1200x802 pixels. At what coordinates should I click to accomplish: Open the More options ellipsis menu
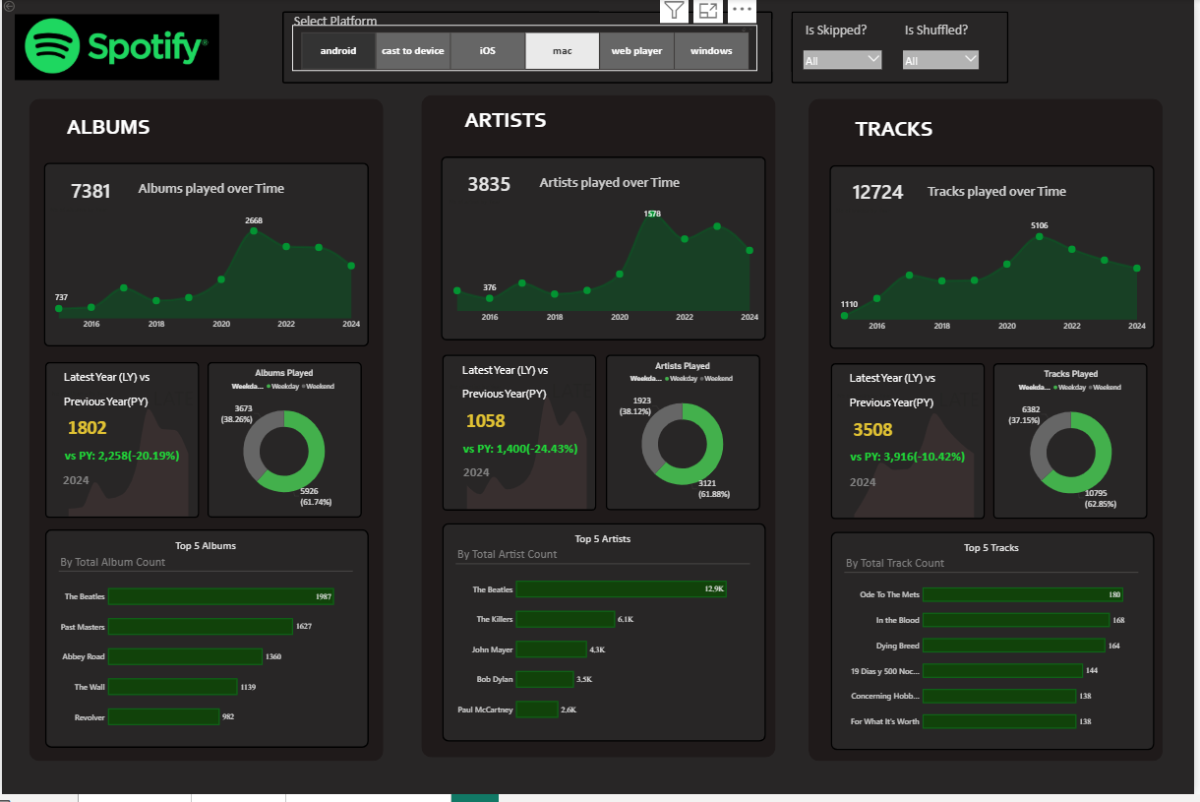[741, 11]
